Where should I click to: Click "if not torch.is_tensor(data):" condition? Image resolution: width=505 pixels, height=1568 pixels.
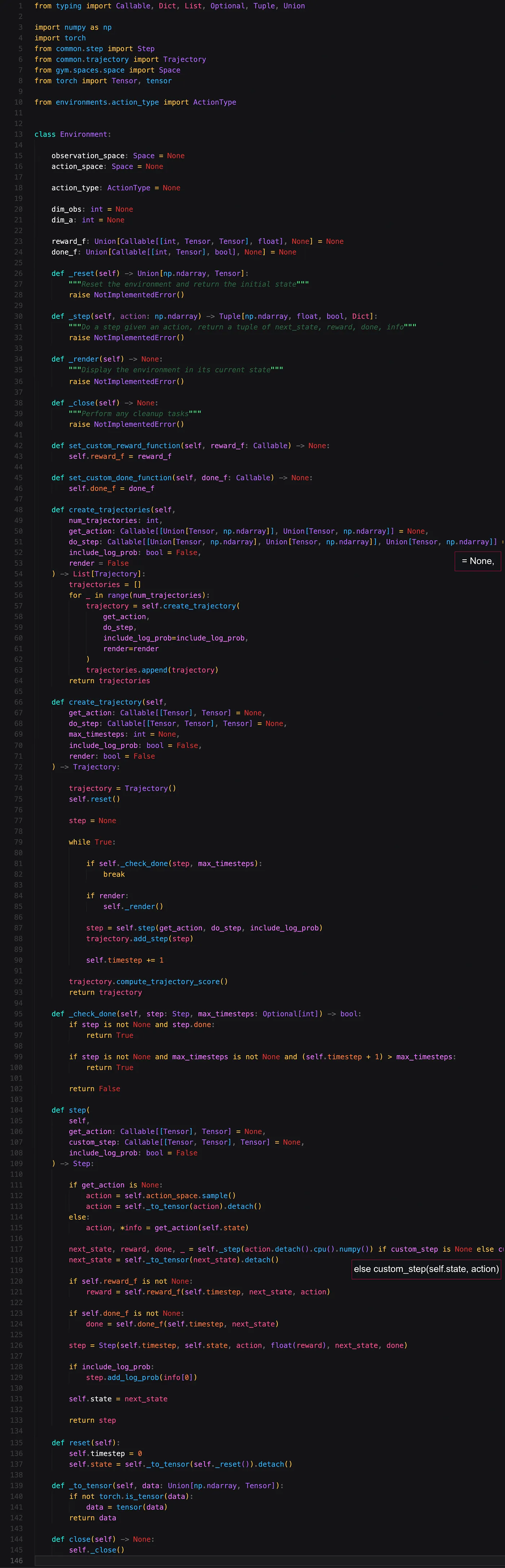(131, 1497)
